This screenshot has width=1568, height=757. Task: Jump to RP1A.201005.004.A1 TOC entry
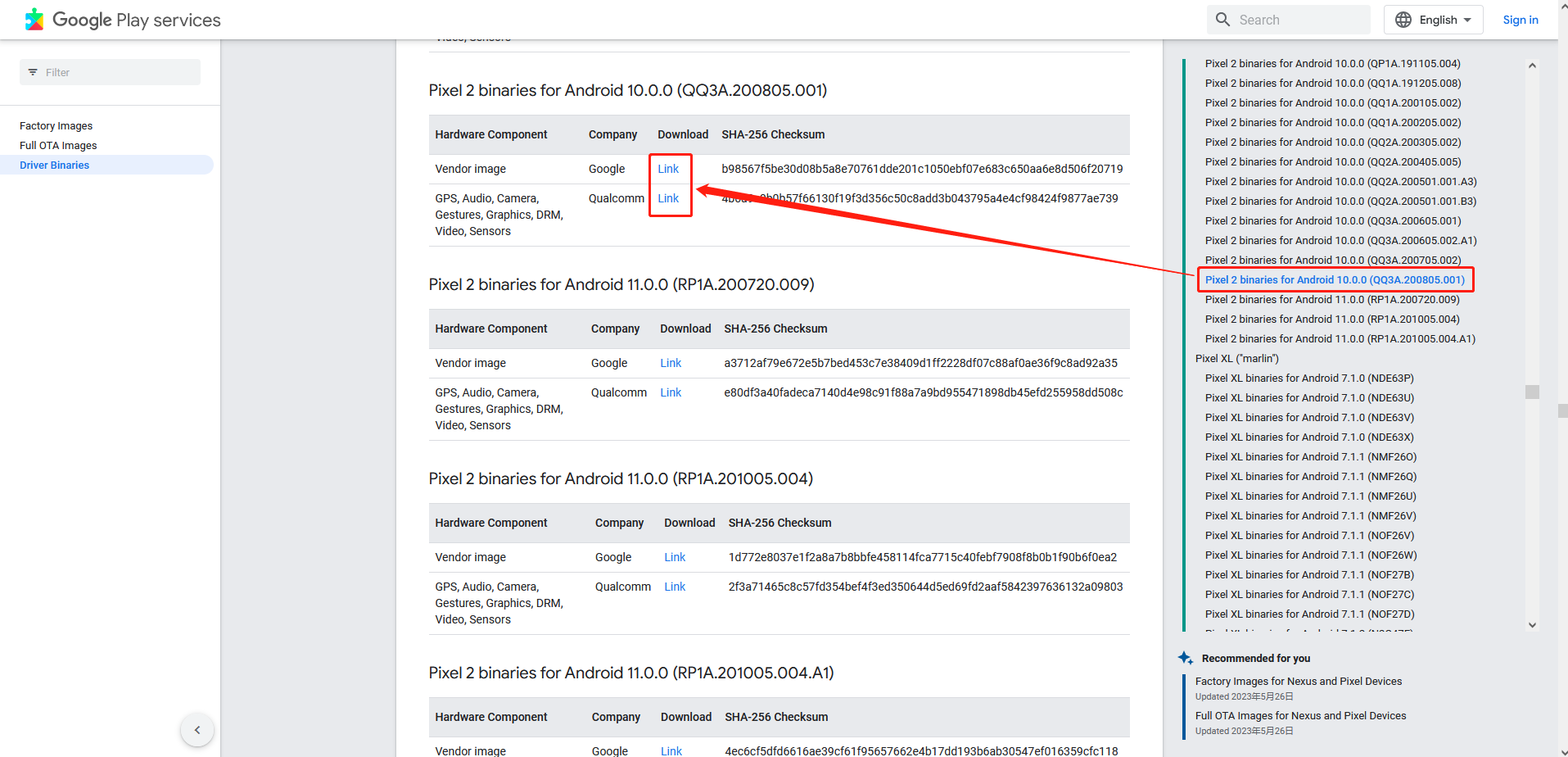coord(1340,338)
